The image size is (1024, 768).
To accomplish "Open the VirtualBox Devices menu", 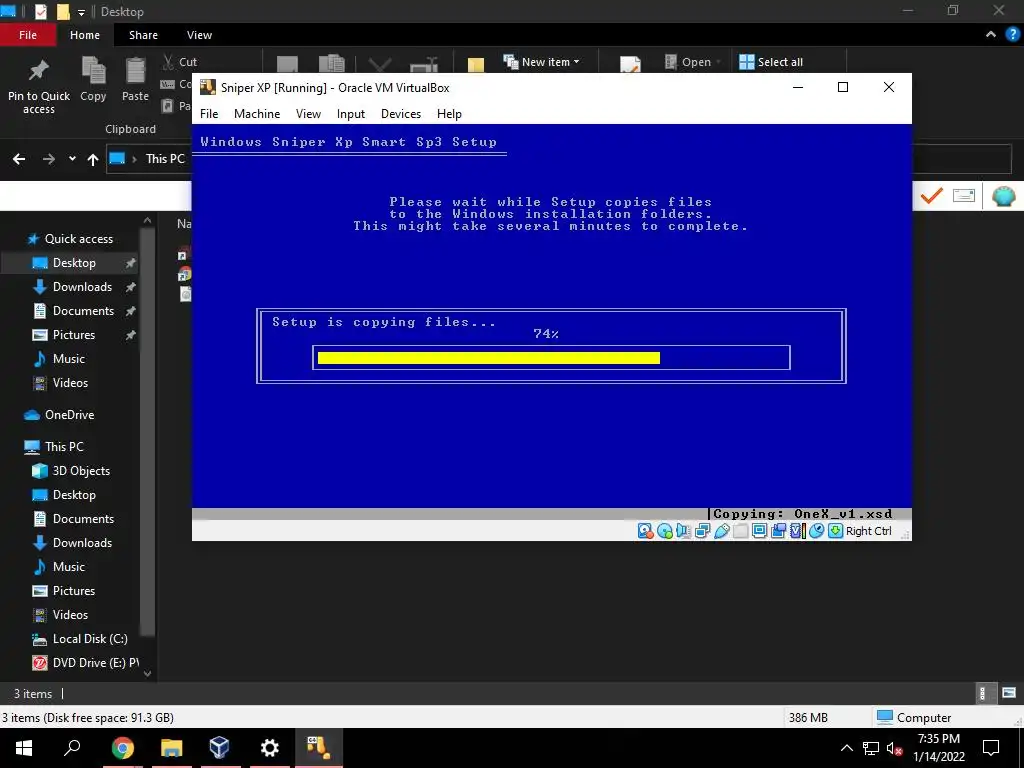I will 401,114.
